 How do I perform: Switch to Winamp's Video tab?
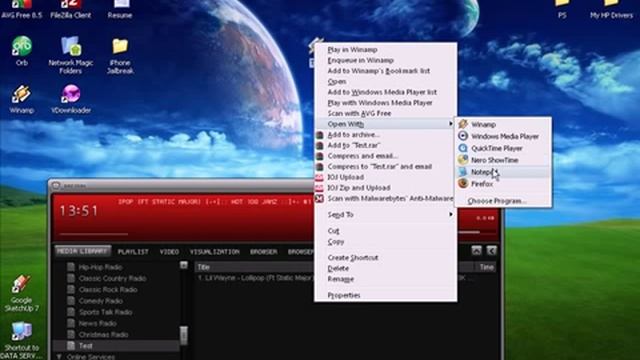tap(169, 252)
